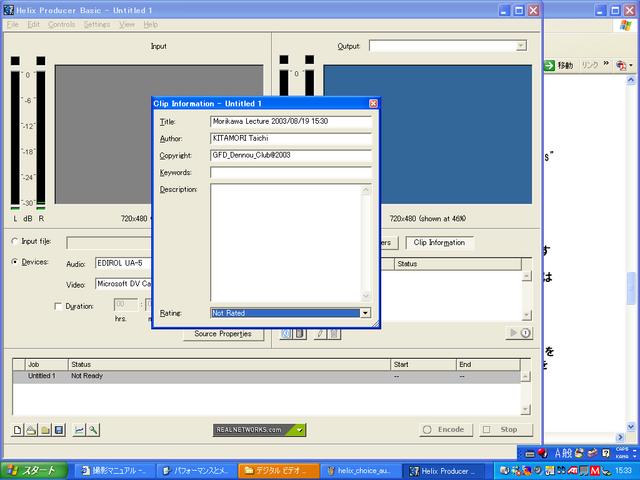The height and width of the screenshot is (480, 640).
Task: Click the New Job icon in bottom toolbar
Action: coord(18,430)
